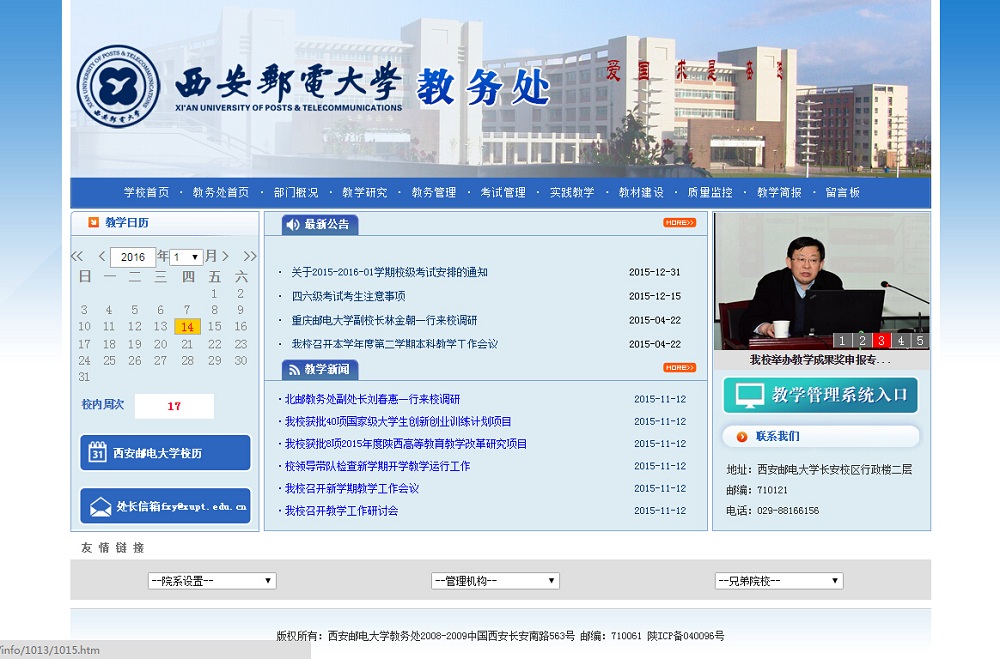
Task: Go to the next month in the calendar
Action: click(225, 256)
